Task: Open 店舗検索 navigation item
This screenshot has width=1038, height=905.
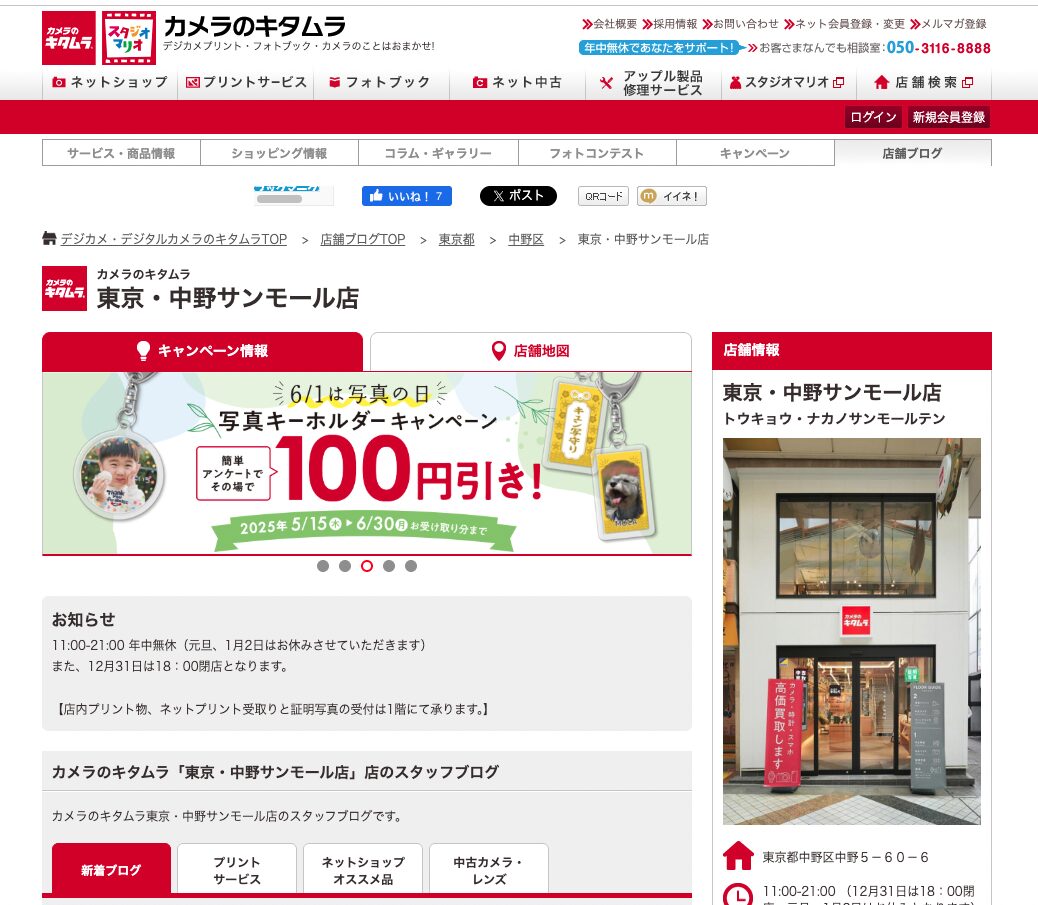Action: point(924,82)
